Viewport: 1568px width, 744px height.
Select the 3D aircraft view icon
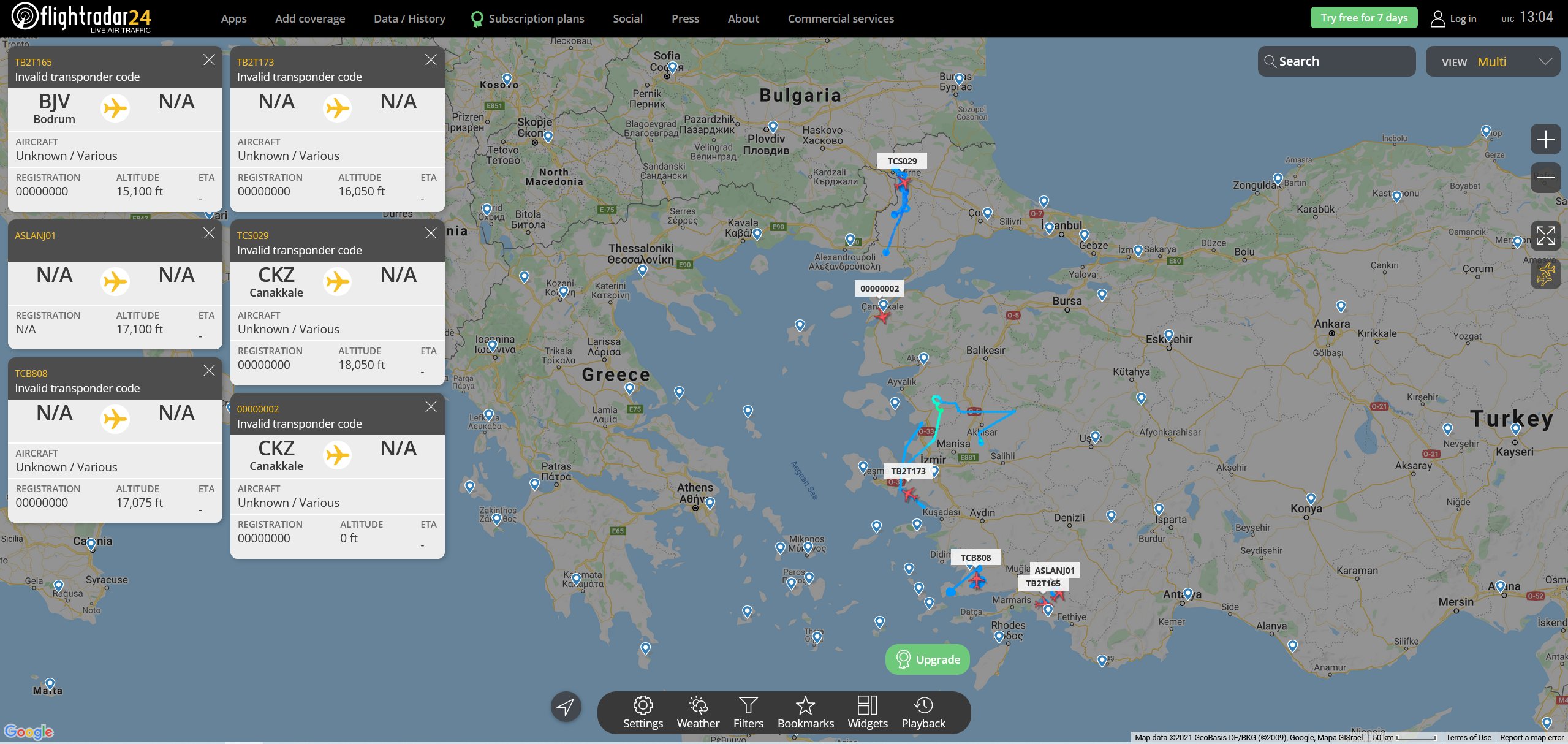(1547, 274)
